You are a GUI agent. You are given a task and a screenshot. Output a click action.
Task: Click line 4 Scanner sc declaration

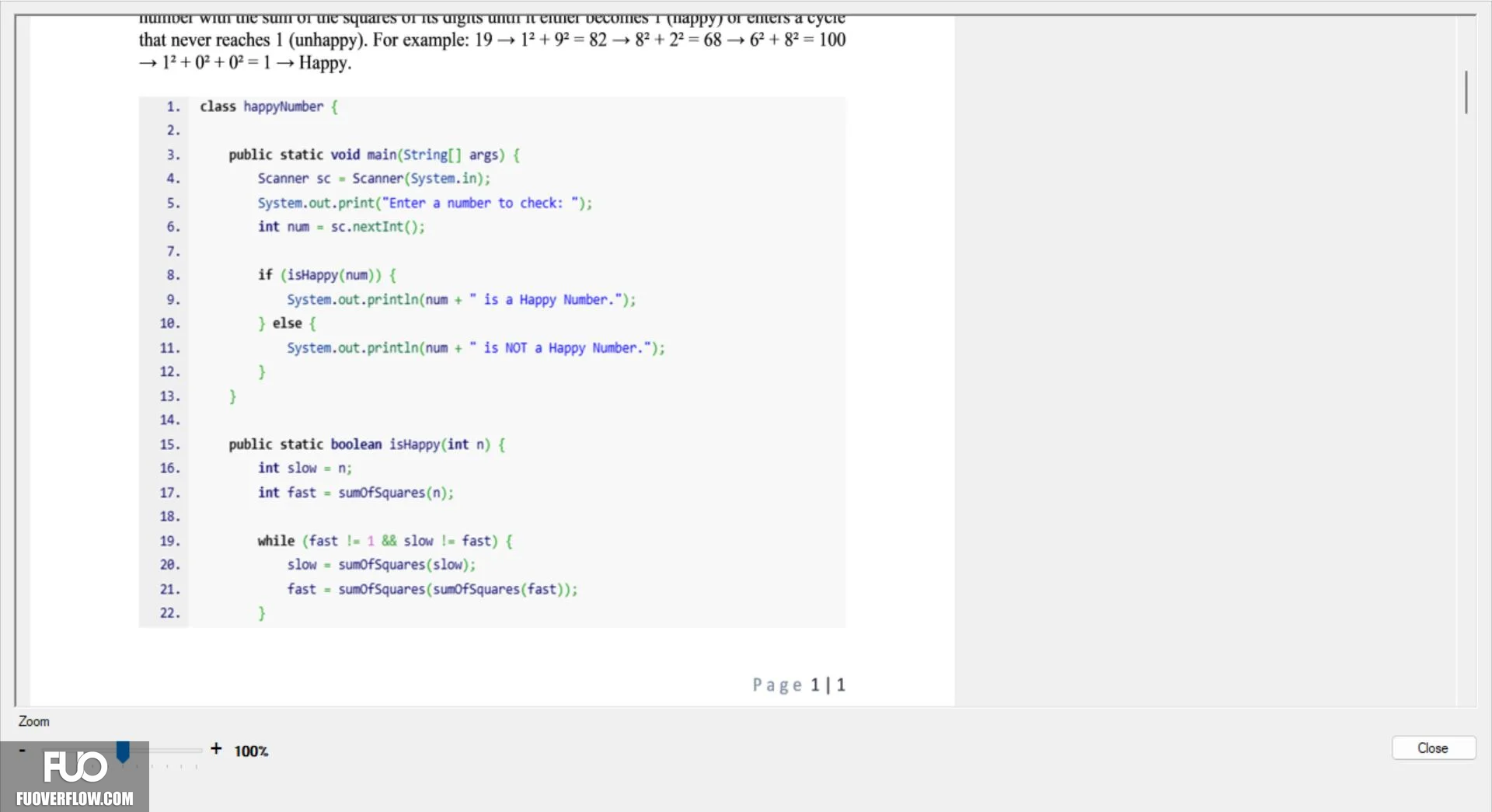374,179
